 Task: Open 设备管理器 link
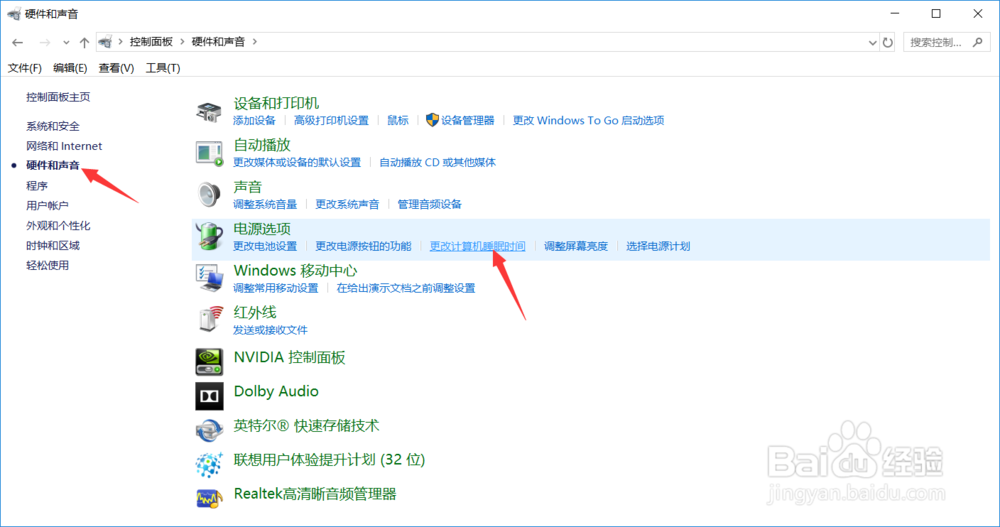pyautogui.click(x=467, y=121)
